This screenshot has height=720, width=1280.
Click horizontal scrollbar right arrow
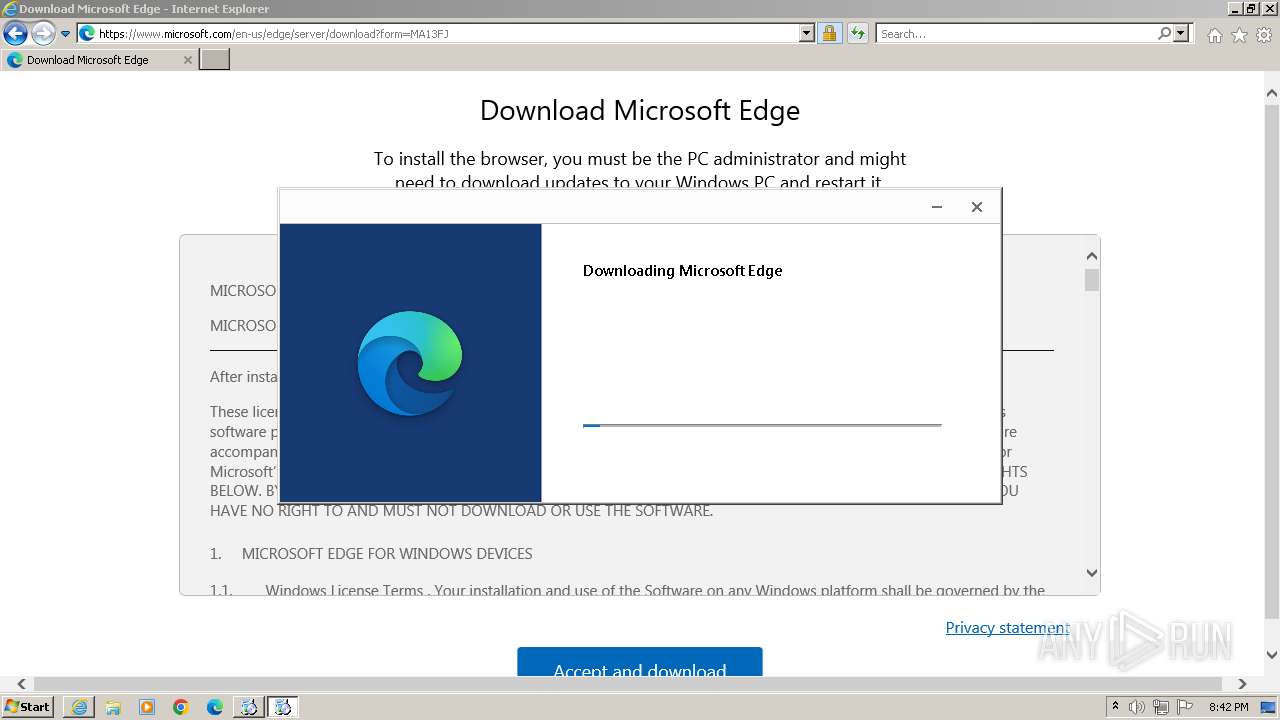[1242, 684]
